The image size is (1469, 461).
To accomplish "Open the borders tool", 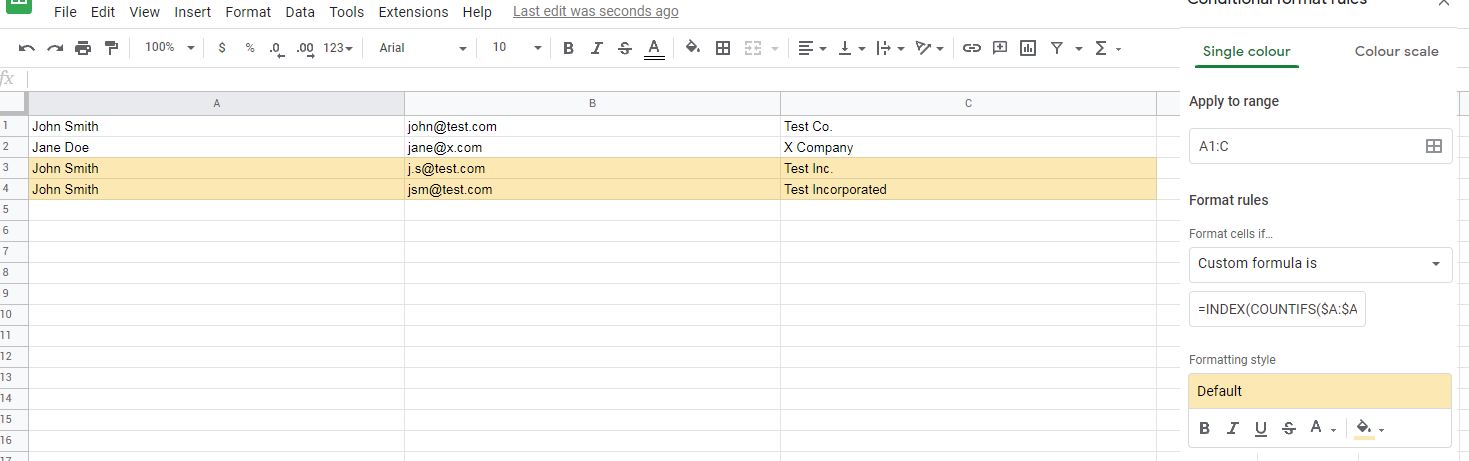I will [x=723, y=48].
